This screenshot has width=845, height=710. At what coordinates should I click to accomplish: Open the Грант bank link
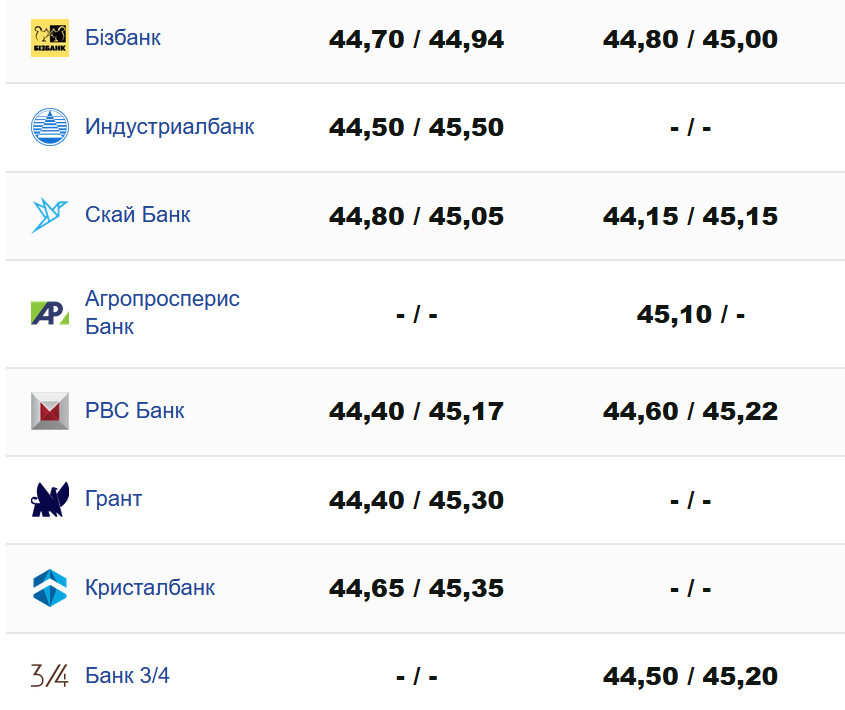click(x=114, y=499)
